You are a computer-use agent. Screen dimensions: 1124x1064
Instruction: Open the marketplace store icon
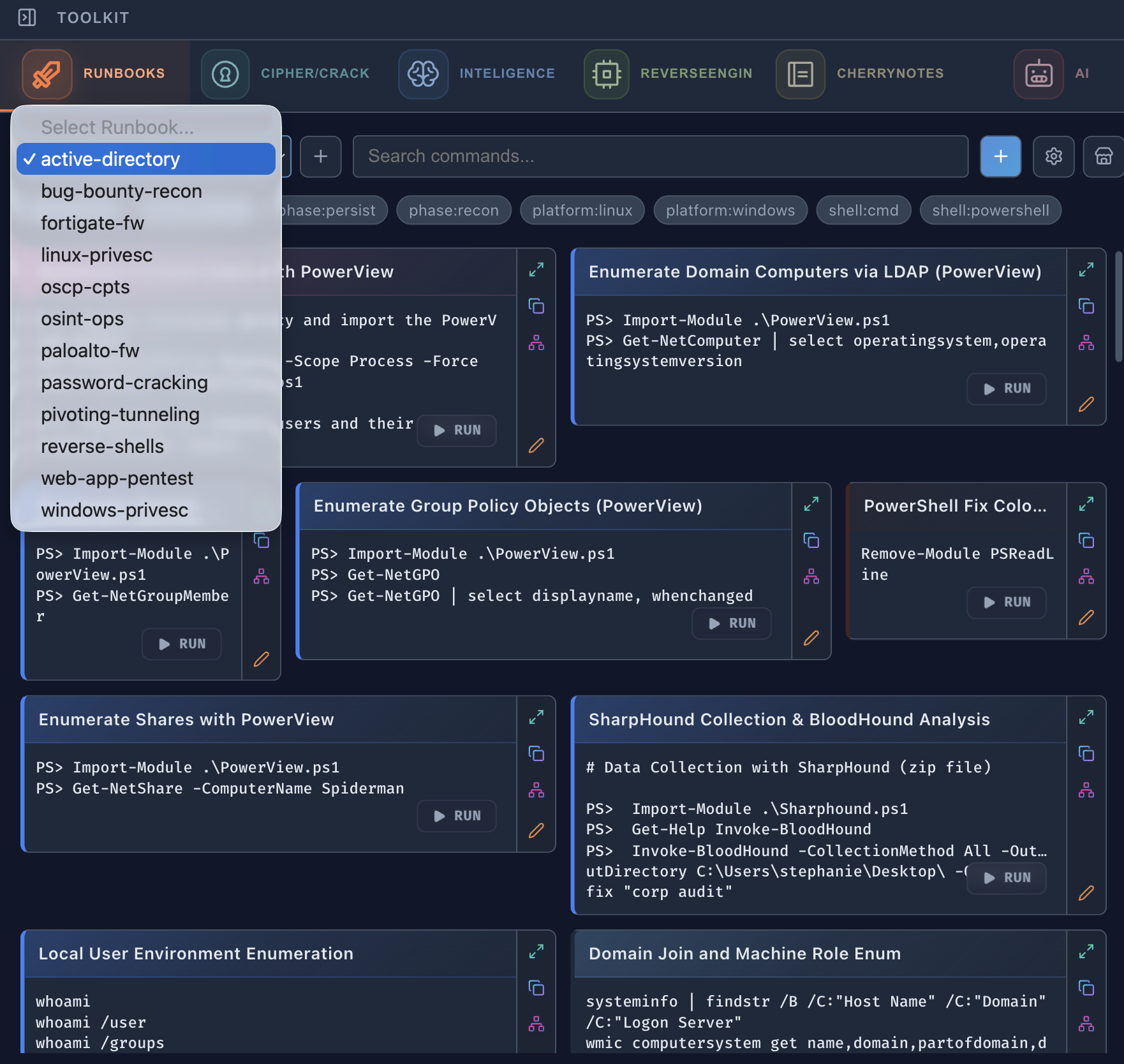pyautogui.click(x=1103, y=156)
